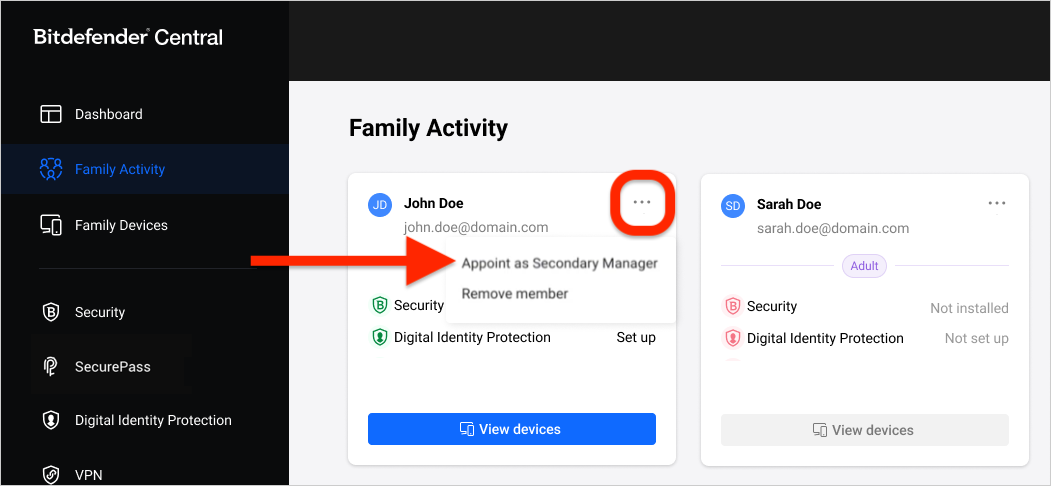
Task: Click Not installed status on Sarah's card
Action: click(969, 308)
